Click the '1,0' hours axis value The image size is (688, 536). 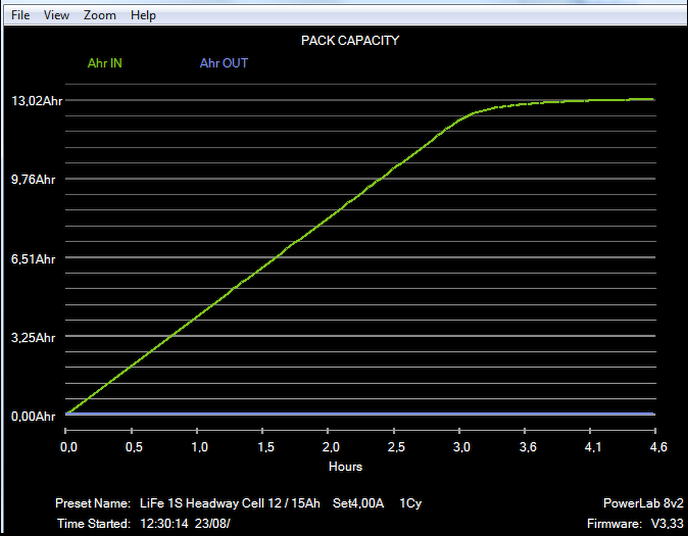click(200, 447)
